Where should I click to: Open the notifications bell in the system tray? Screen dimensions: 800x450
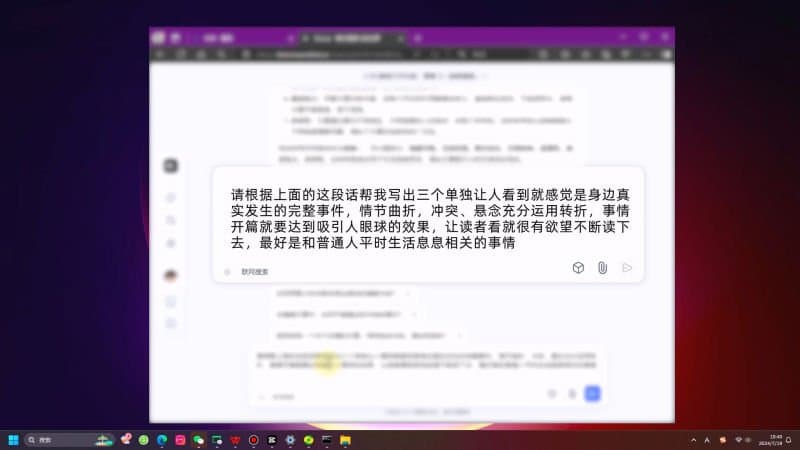(x=789, y=440)
